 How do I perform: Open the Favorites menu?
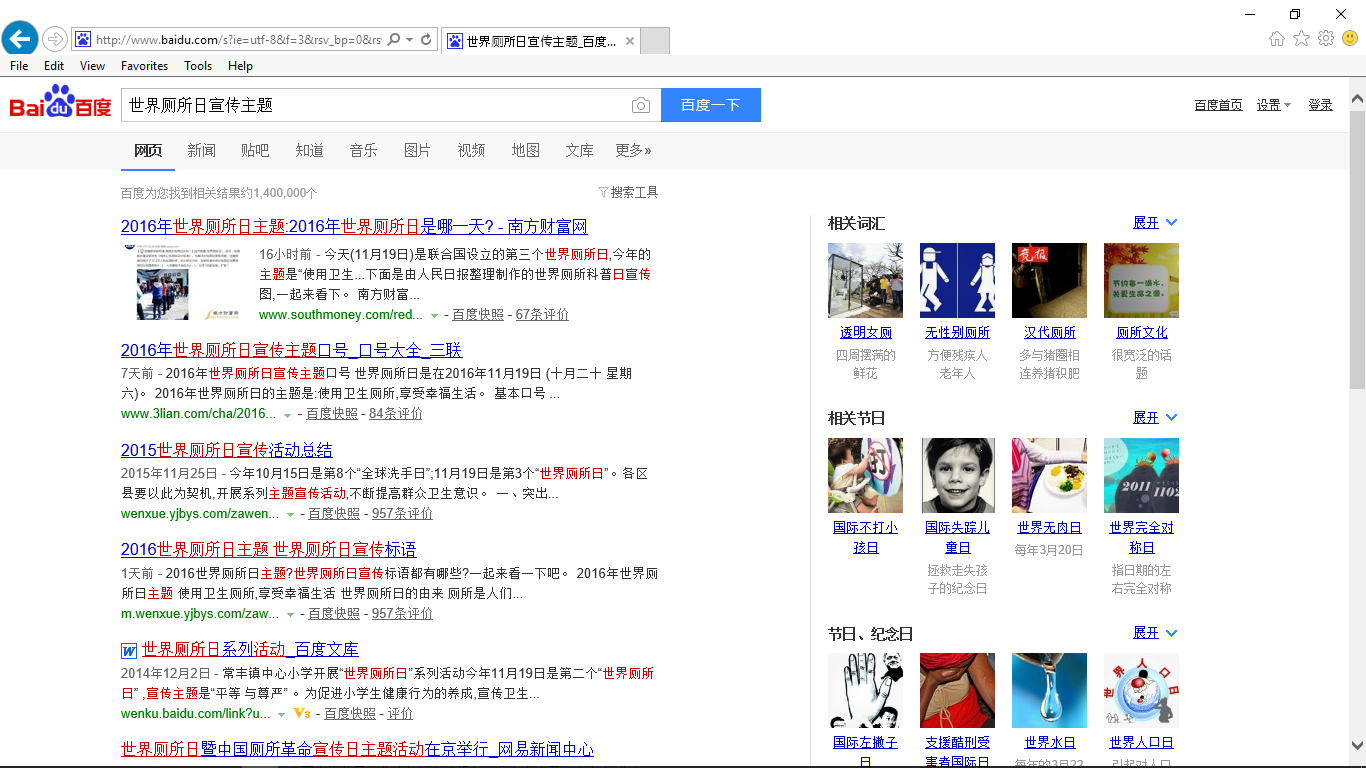click(x=144, y=66)
